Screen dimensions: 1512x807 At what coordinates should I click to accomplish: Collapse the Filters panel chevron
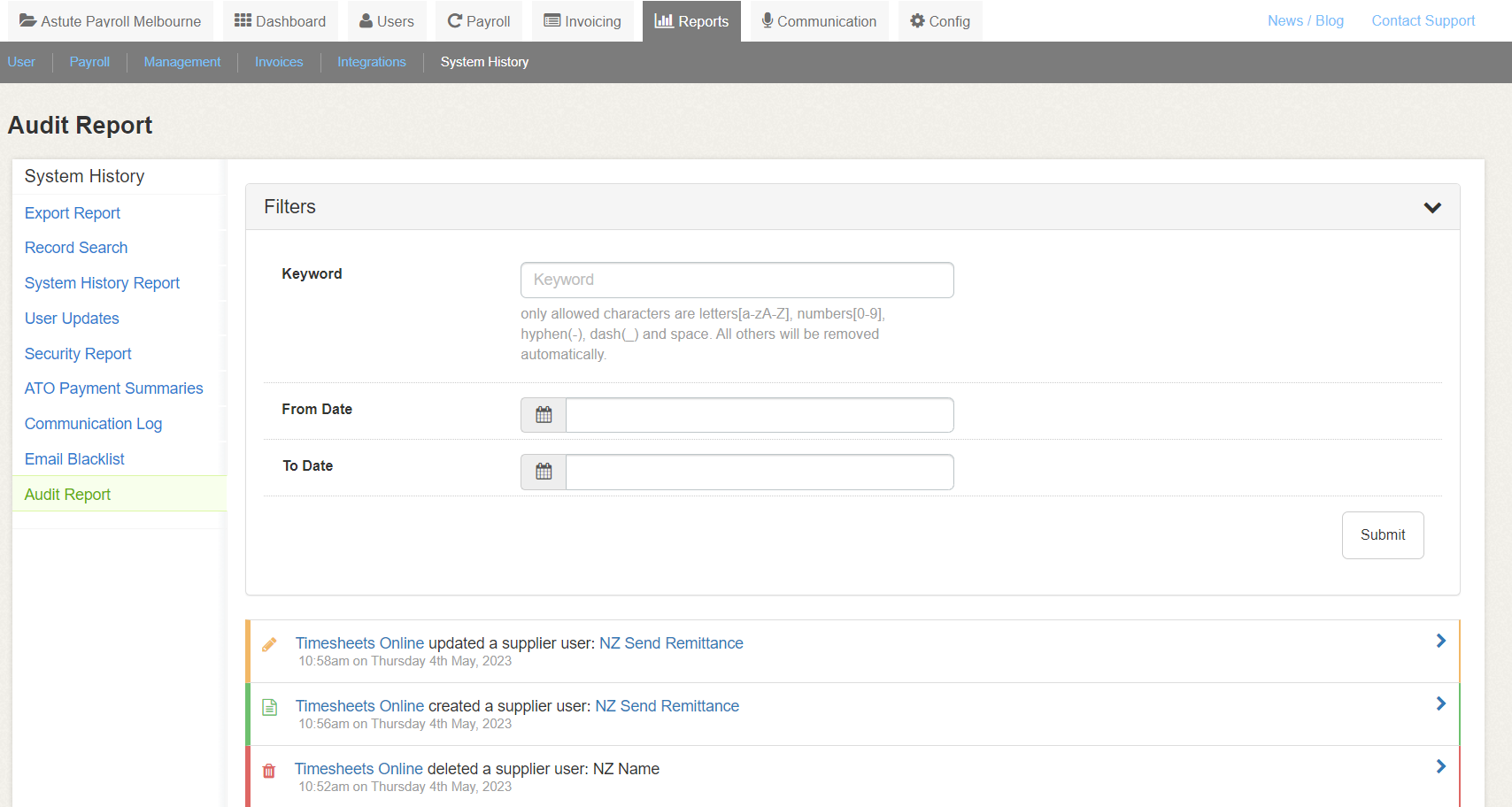tap(1431, 207)
